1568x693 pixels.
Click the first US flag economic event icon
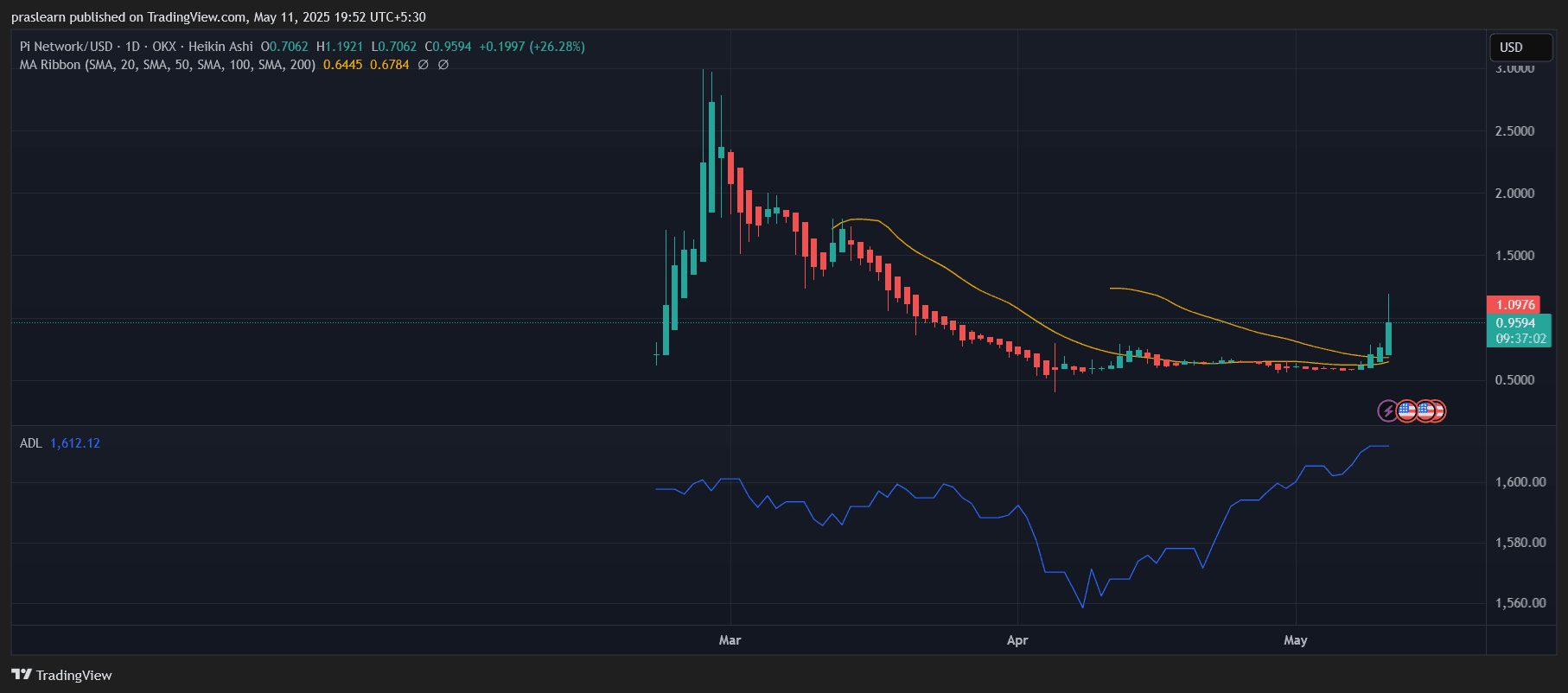[1406, 411]
